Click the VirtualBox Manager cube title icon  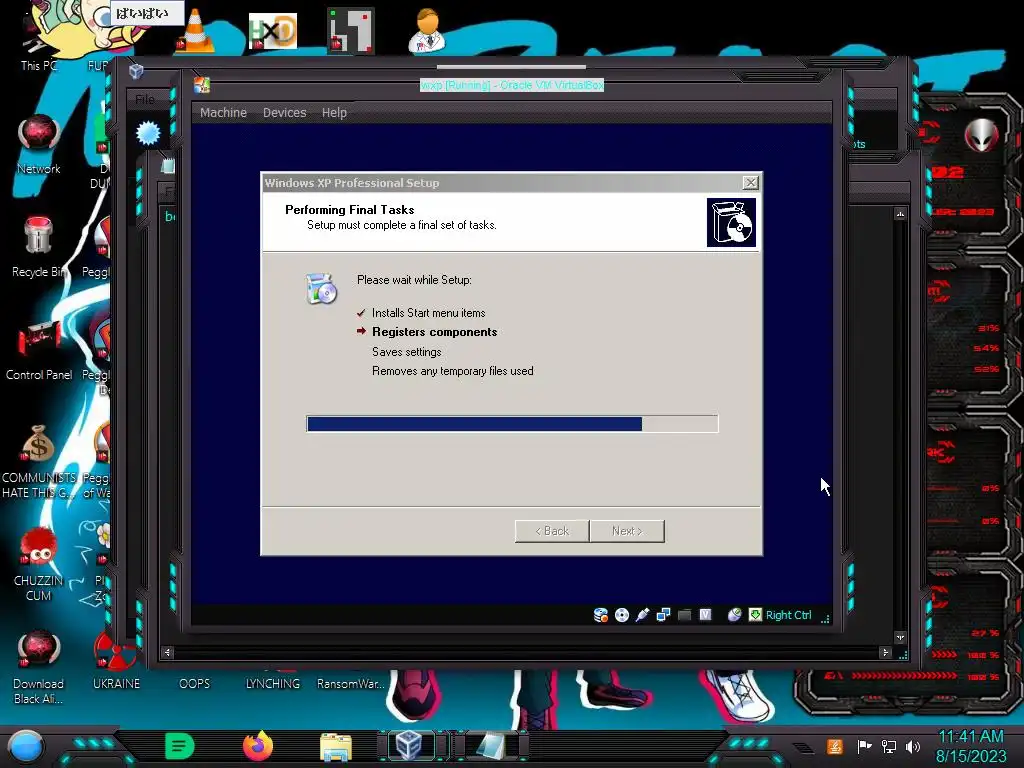tap(136, 71)
